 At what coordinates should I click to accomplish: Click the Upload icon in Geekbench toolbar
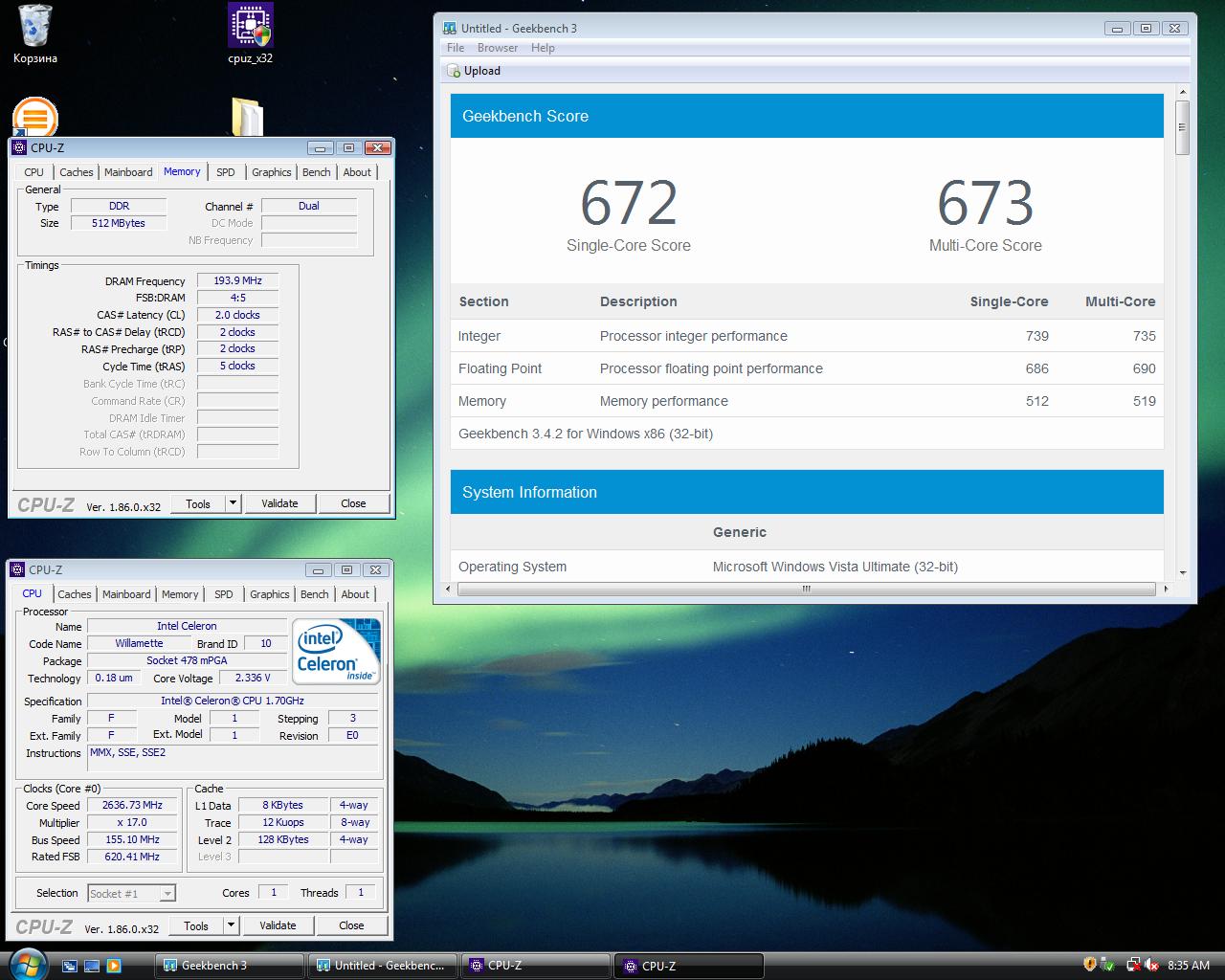455,71
